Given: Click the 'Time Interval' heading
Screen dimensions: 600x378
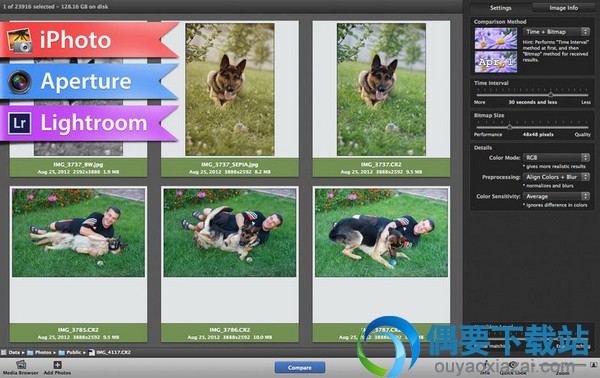Looking at the screenshot, I should point(491,83).
